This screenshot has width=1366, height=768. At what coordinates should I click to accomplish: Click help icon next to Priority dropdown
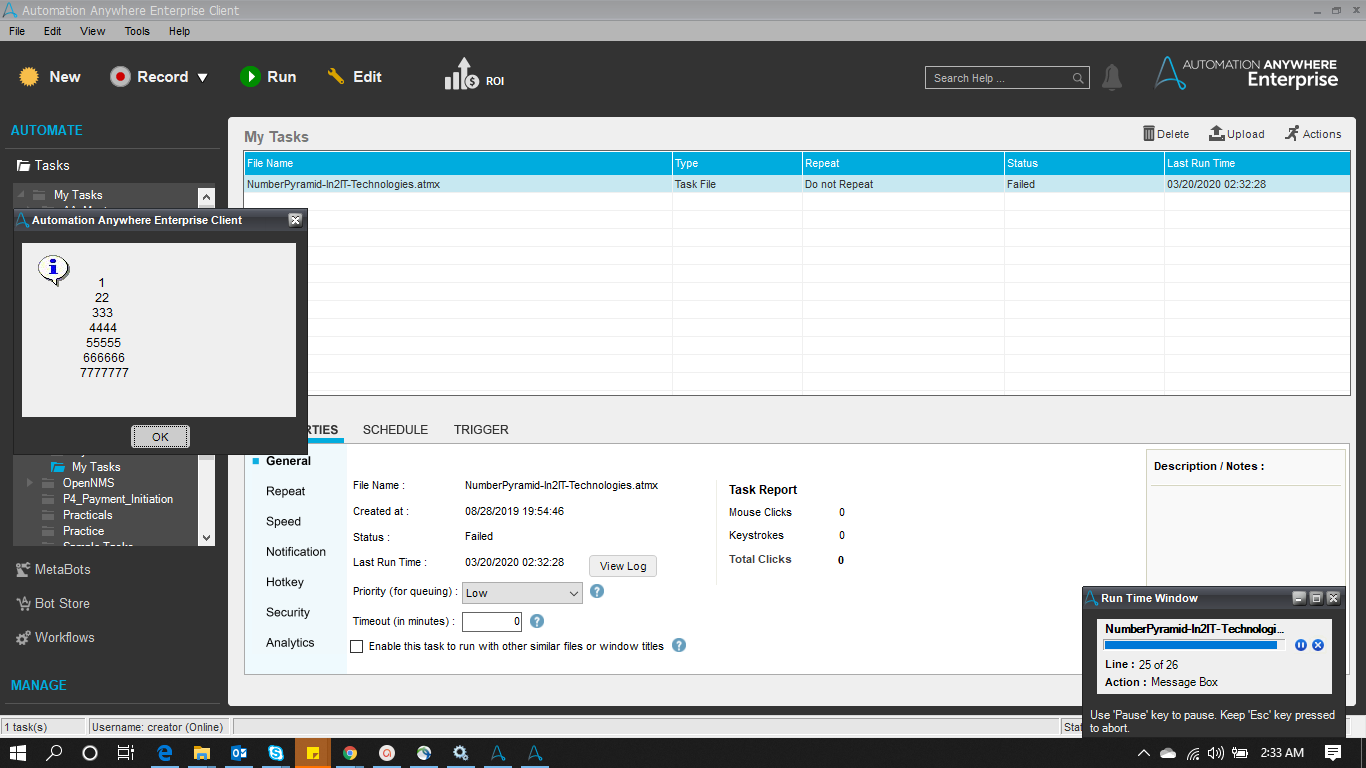[x=597, y=591]
